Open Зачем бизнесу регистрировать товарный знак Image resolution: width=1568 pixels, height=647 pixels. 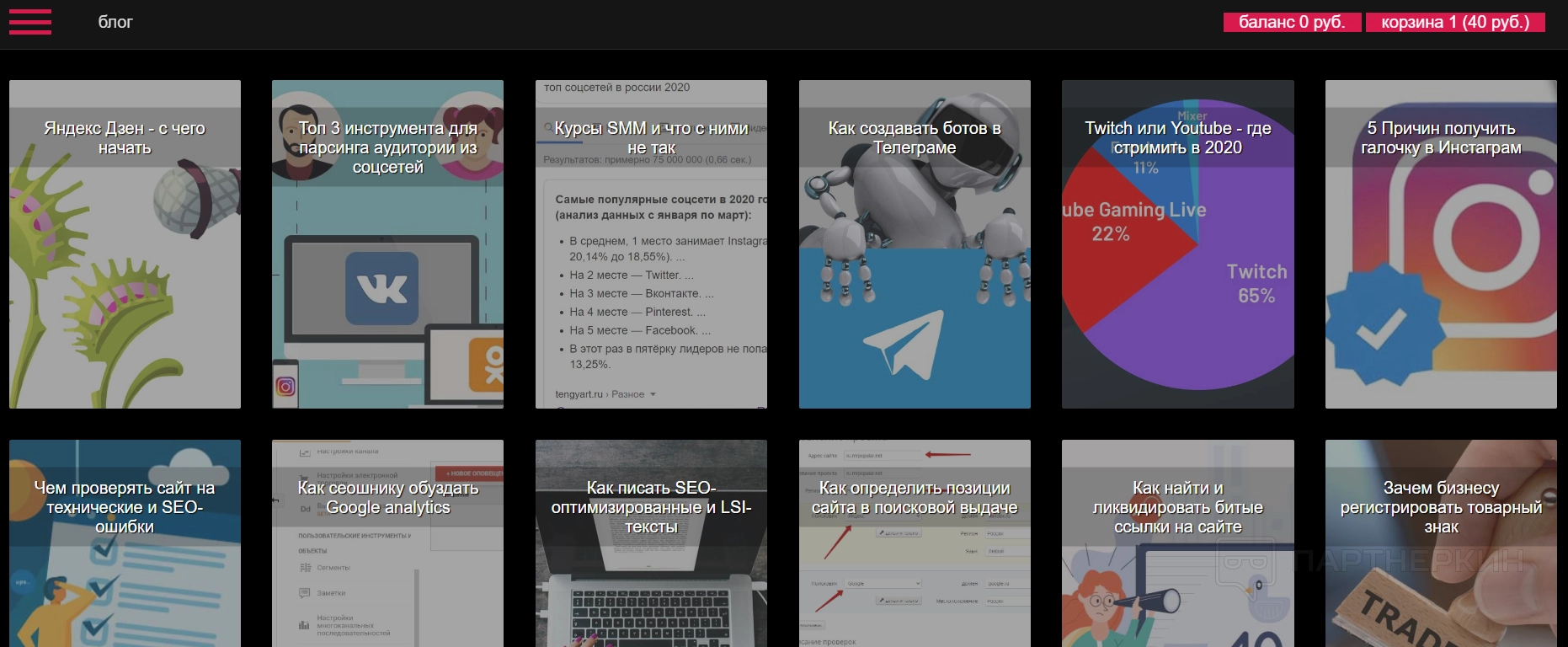[1441, 507]
